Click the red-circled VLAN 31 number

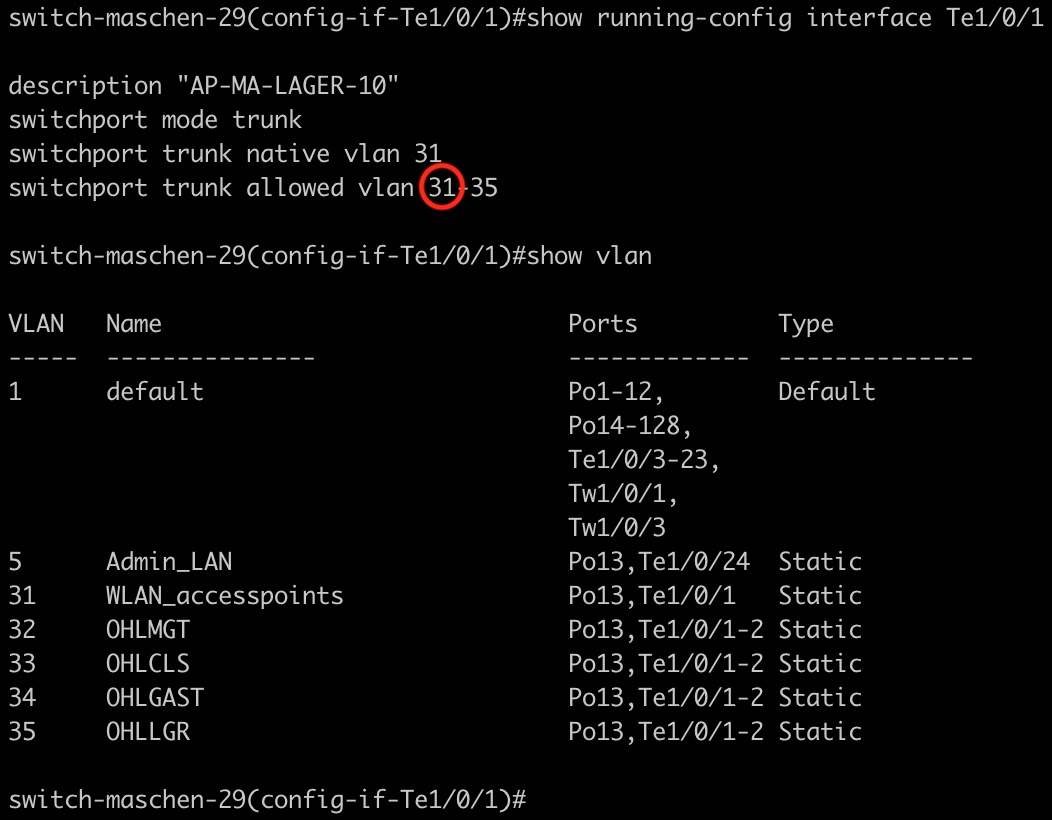coord(442,188)
